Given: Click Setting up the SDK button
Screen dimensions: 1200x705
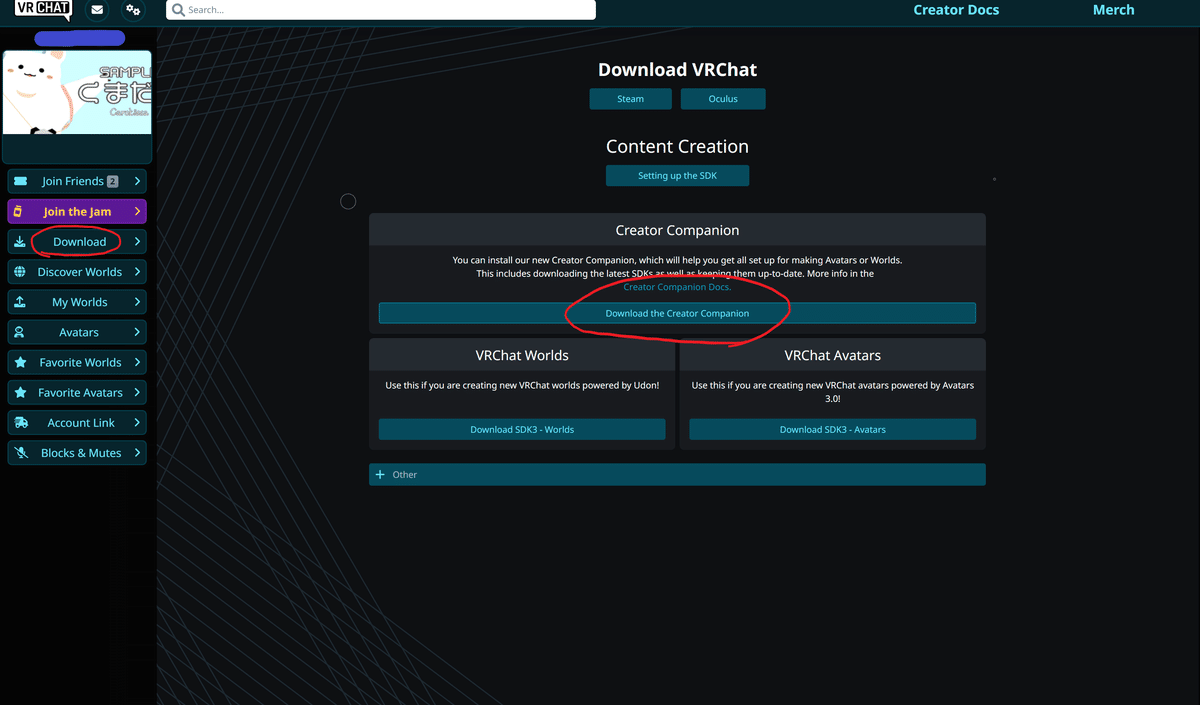Looking at the screenshot, I should pyautogui.click(x=677, y=175).
